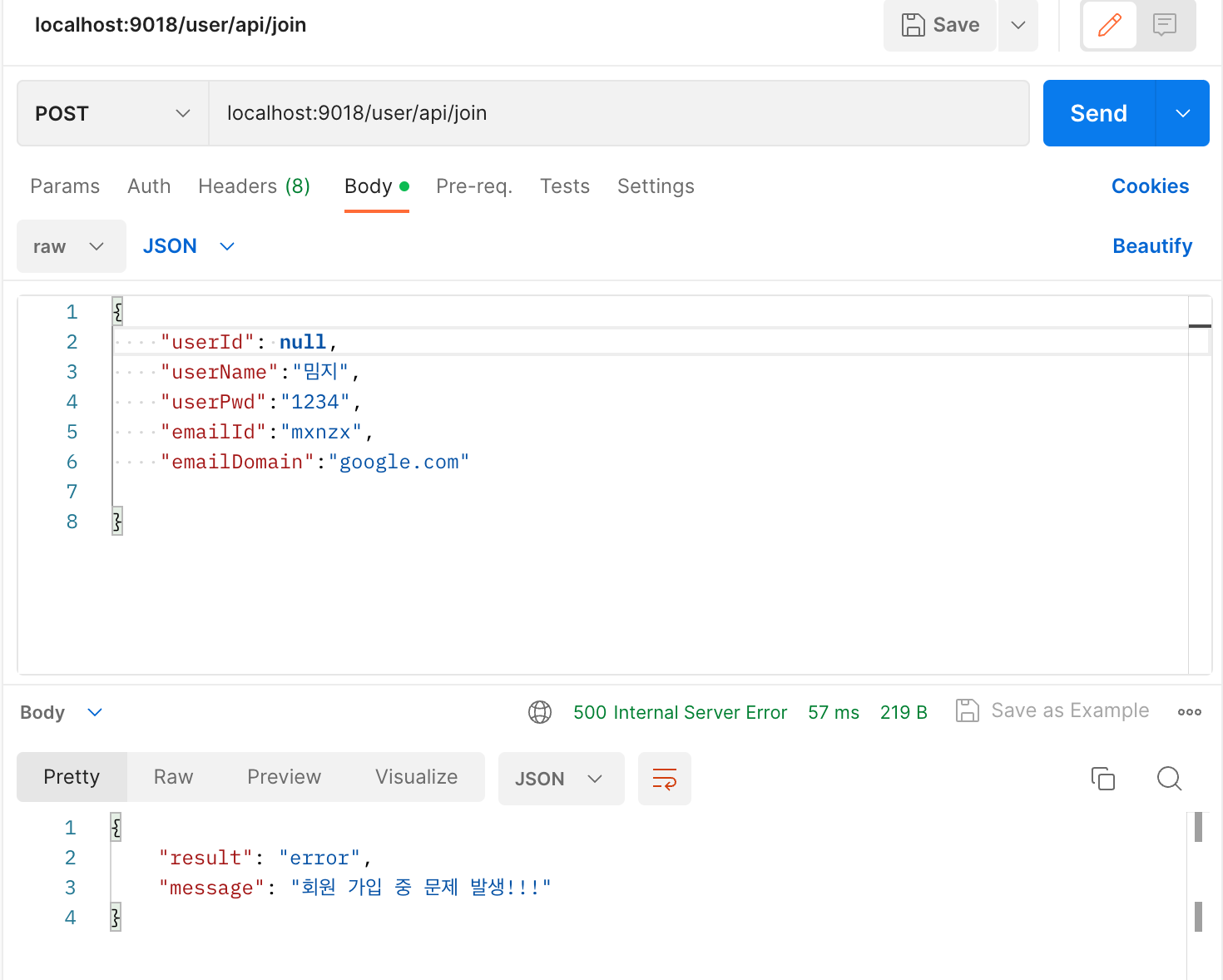Select the Raw response view
Viewport: 1223px width, 980px height.
173,777
